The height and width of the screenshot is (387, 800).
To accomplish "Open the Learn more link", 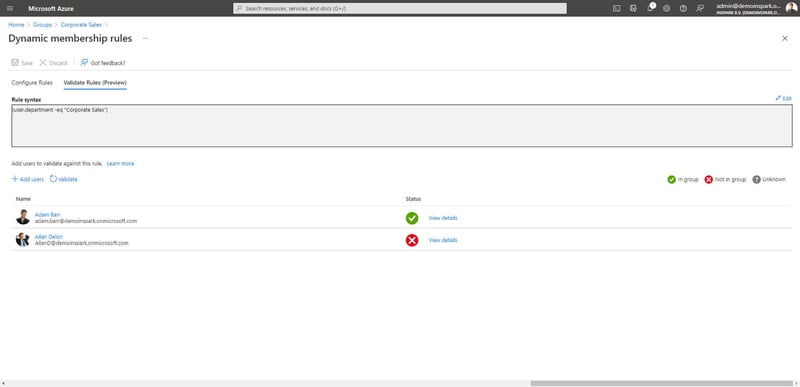I will 120,164.
